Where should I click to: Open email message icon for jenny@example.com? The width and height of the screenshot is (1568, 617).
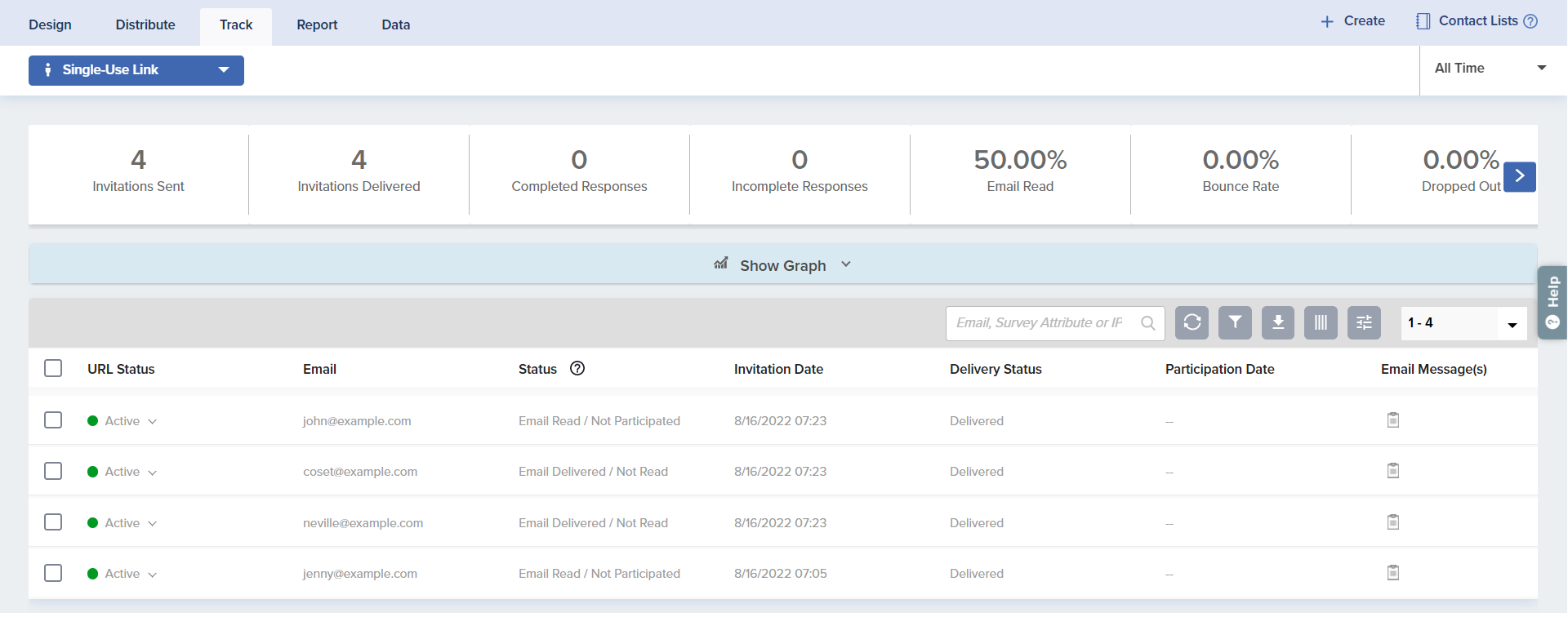1393,573
